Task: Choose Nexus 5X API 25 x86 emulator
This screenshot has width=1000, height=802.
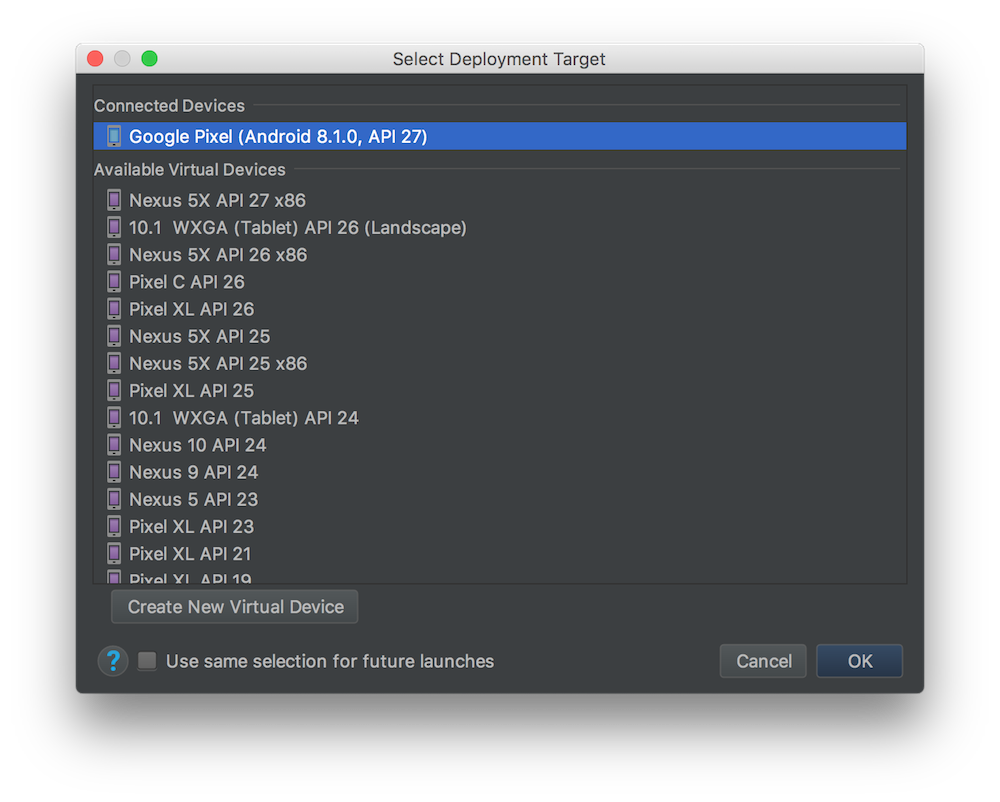Action: point(218,363)
